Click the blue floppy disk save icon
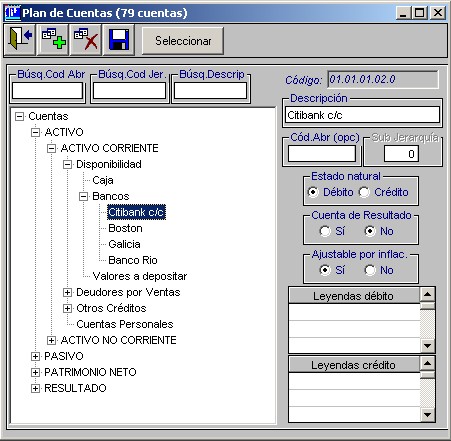451x441 pixels. pos(119,40)
